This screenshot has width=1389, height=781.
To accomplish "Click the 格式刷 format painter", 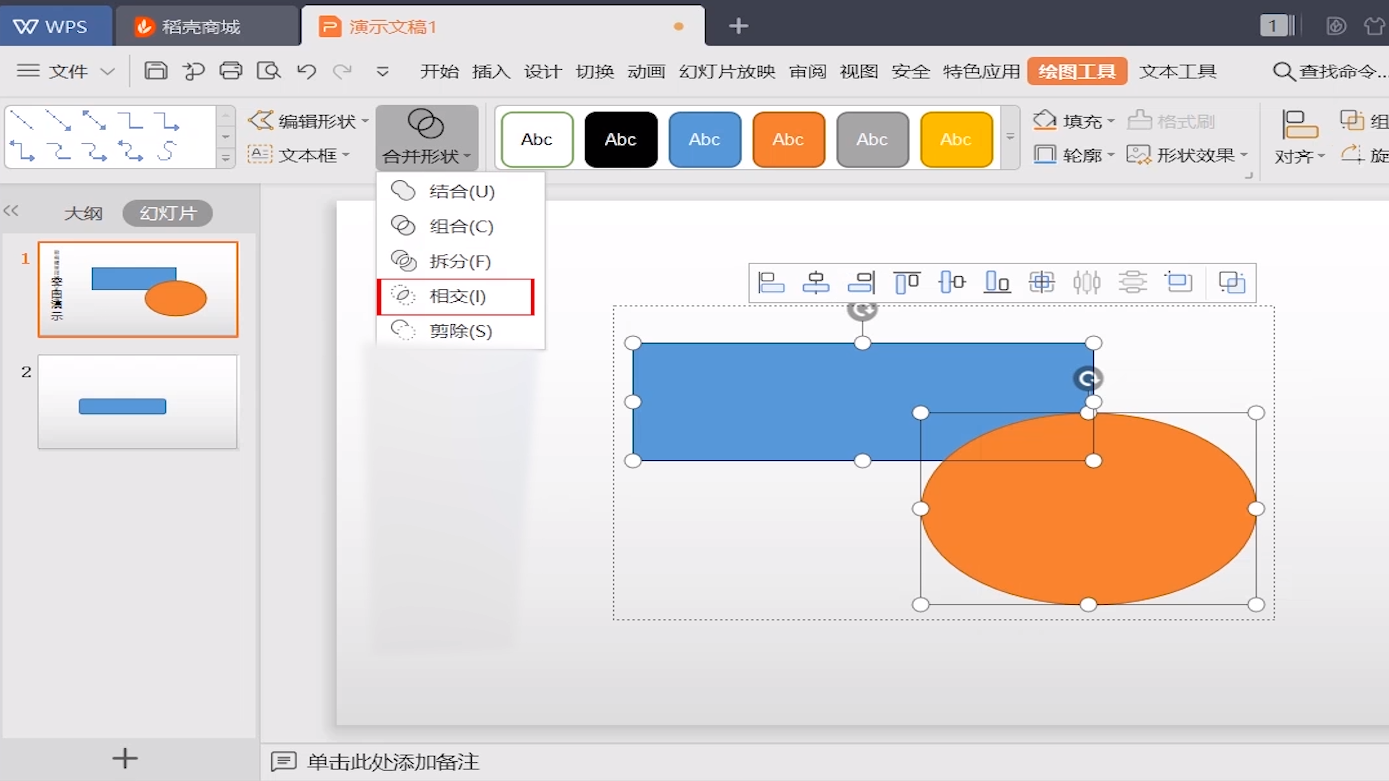I will 1171,121.
